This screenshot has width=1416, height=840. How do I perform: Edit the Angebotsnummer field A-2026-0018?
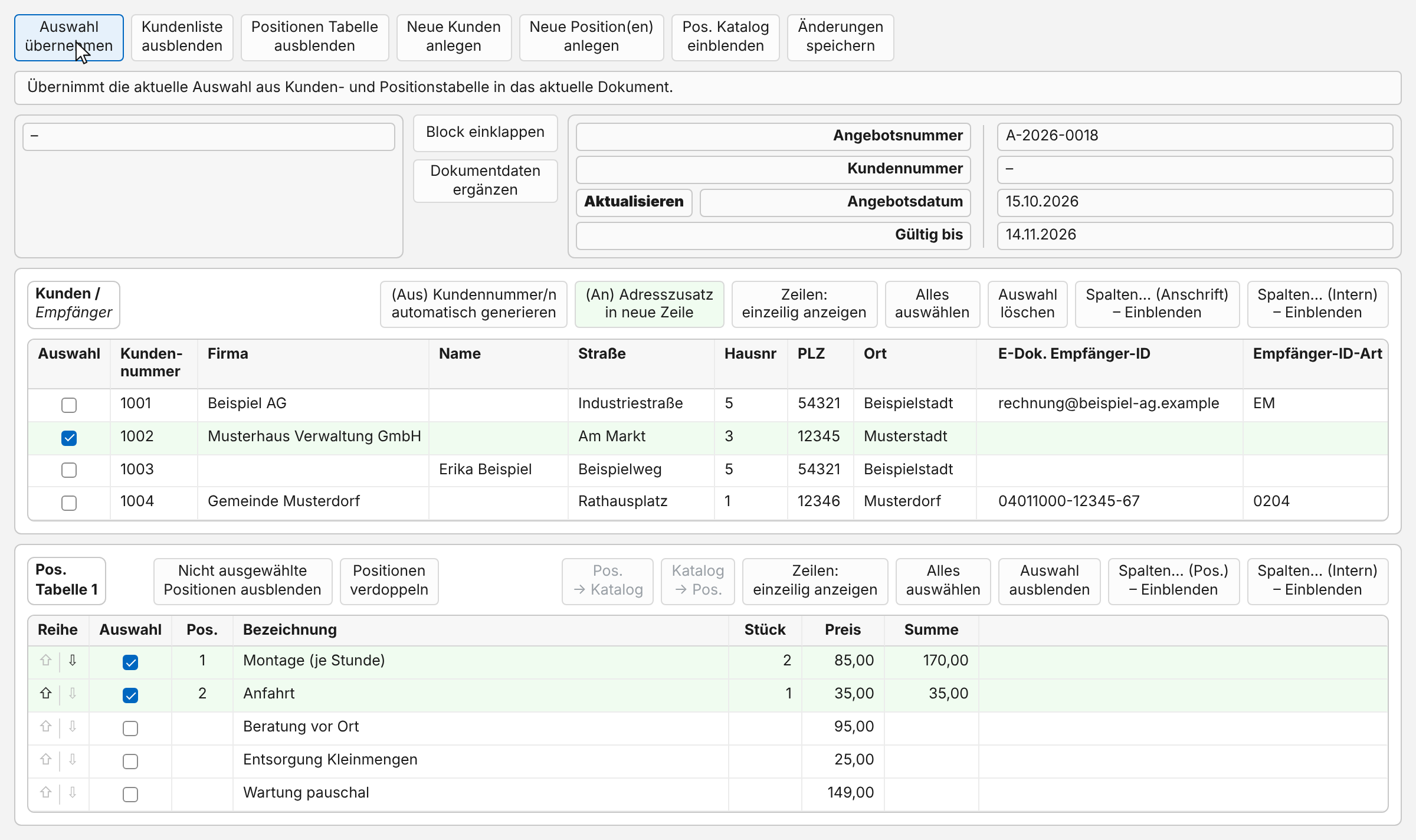point(1195,136)
